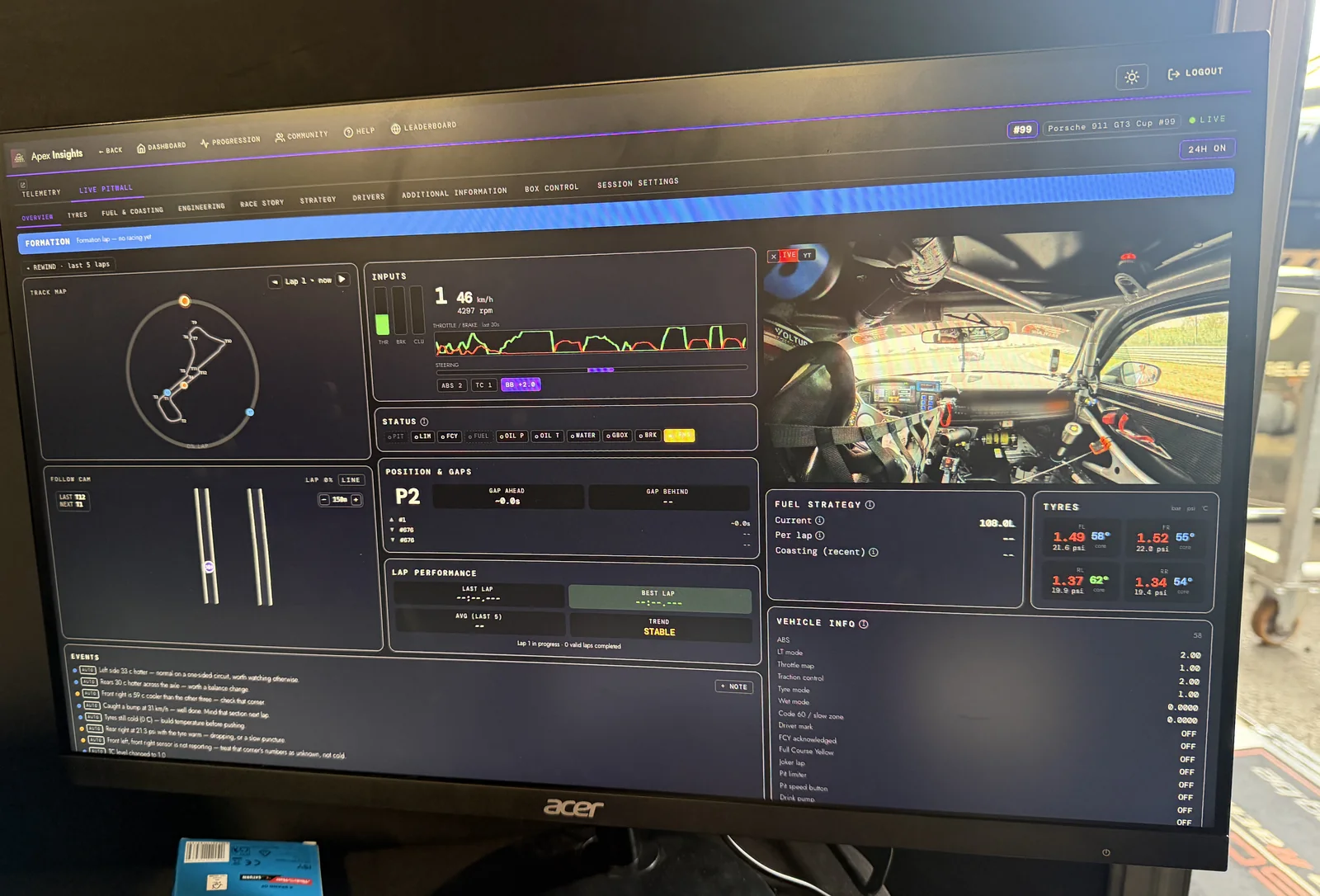This screenshot has width=1320, height=896.
Task: Toggle the 24H ON button
Action: pyautogui.click(x=1206, y=149)
